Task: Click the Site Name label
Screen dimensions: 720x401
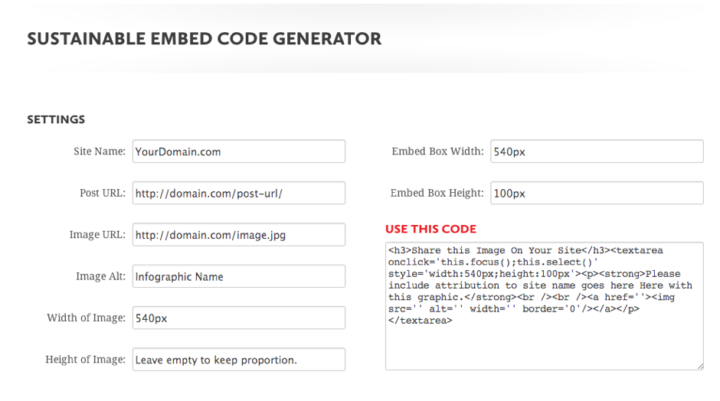Action: point(99,151)
